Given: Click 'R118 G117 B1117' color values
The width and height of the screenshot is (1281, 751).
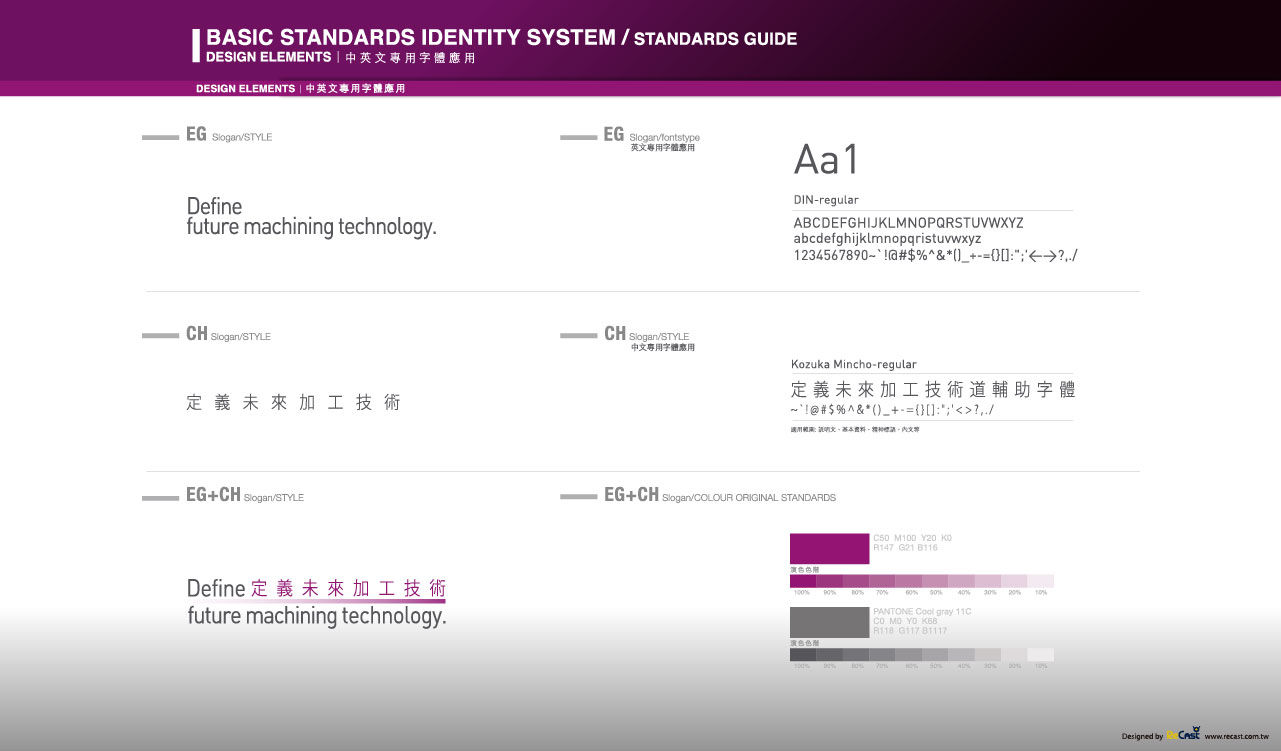Looking at the screenshot, I should (x=910, y=631).
